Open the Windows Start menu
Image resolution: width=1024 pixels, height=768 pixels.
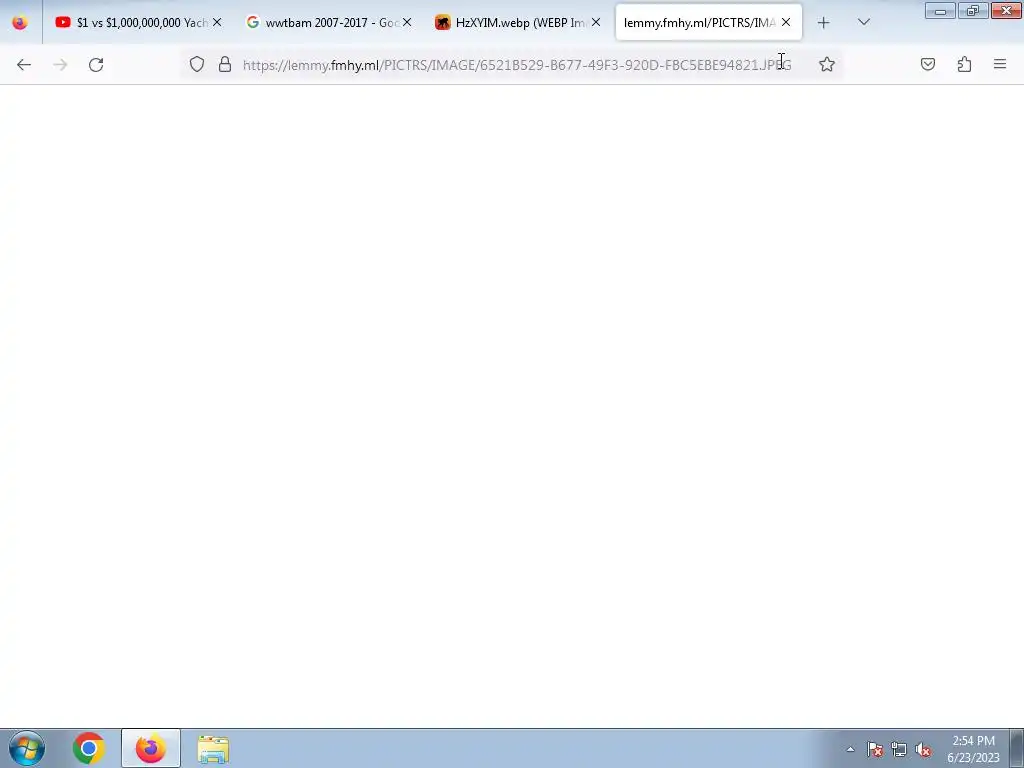27,748
